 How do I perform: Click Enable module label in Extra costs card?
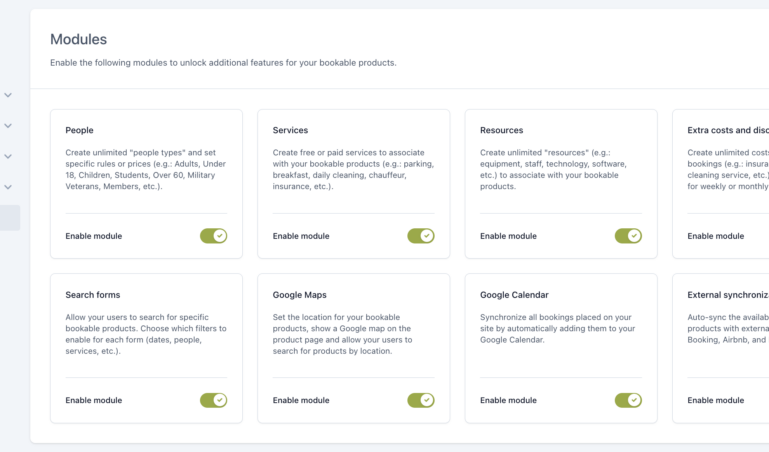point(715,236)
